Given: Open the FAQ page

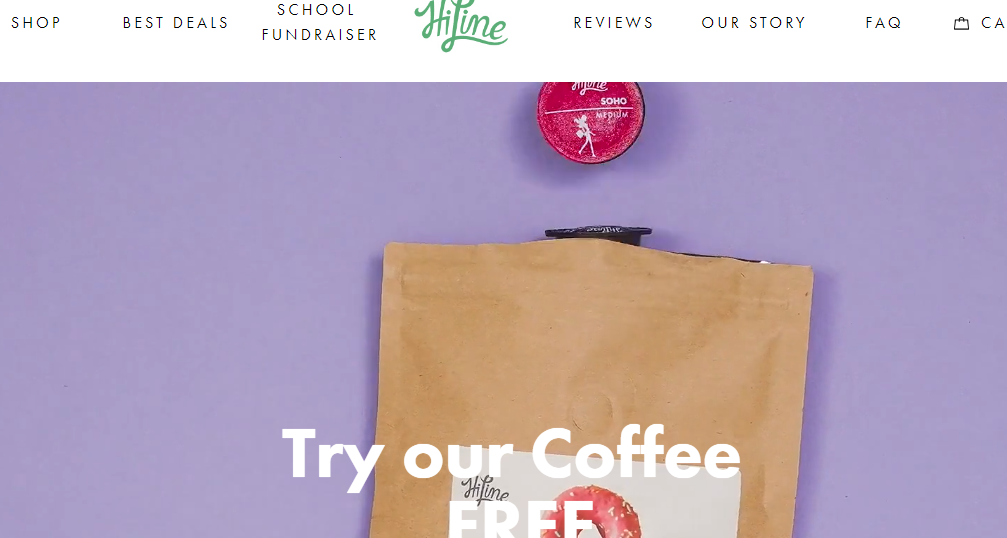Looking at the screenshot, I should tap(884, 23).
